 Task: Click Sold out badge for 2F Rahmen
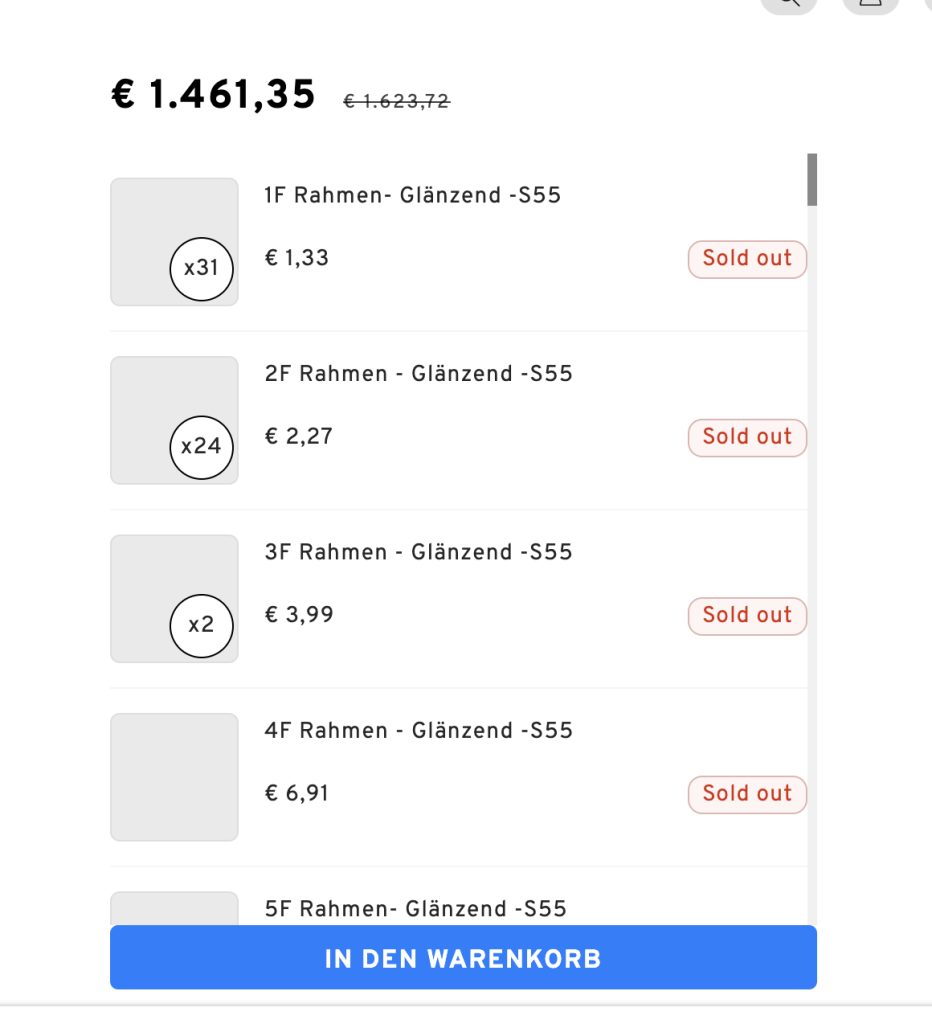click(747, 438)
